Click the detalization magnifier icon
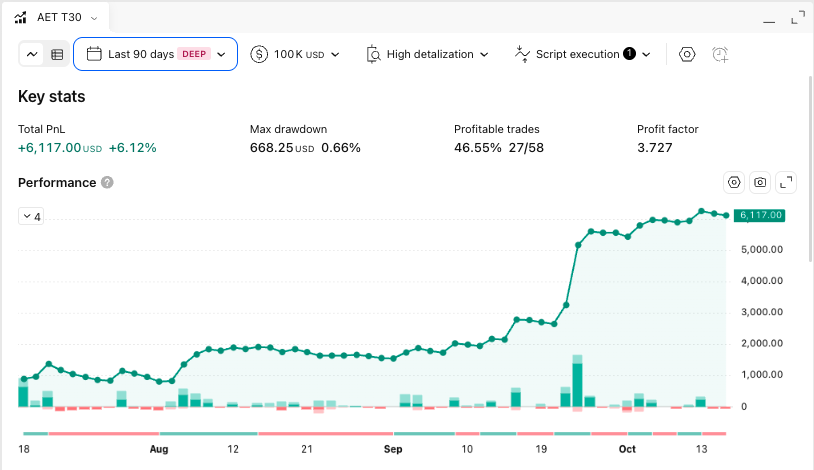The width and height of the screenshot is (814, 470). [x=373, y=54]
